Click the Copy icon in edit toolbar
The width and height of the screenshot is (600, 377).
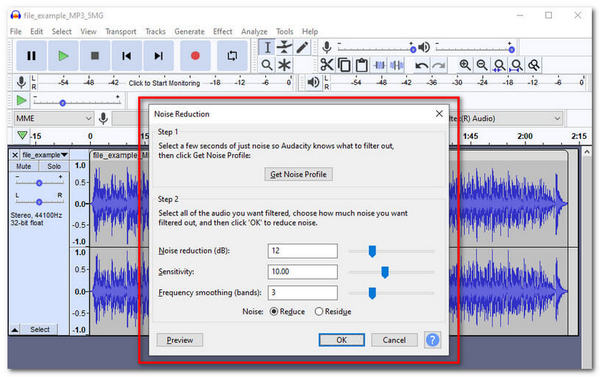(344, 65)
